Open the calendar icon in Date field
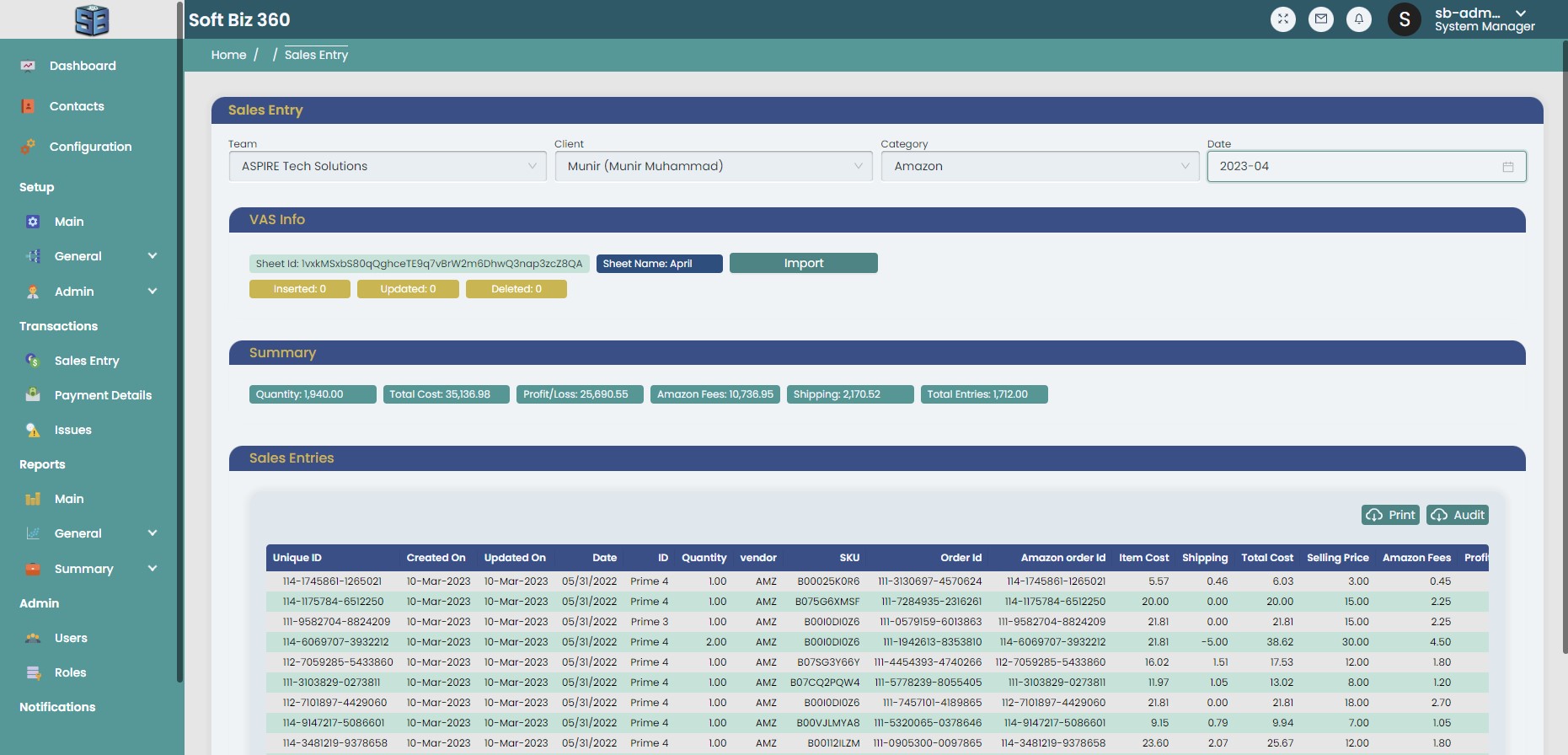 [1507, 167]
